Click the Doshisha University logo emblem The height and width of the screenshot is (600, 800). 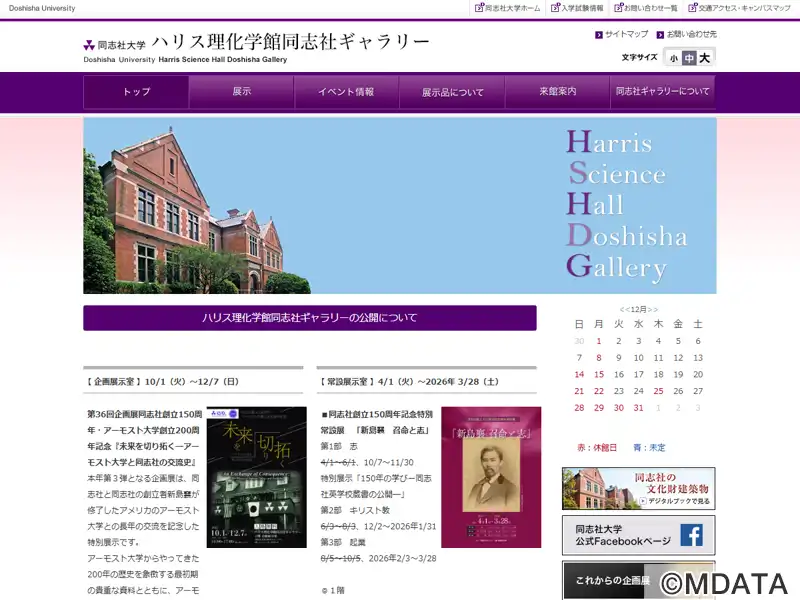coord(89,45)
